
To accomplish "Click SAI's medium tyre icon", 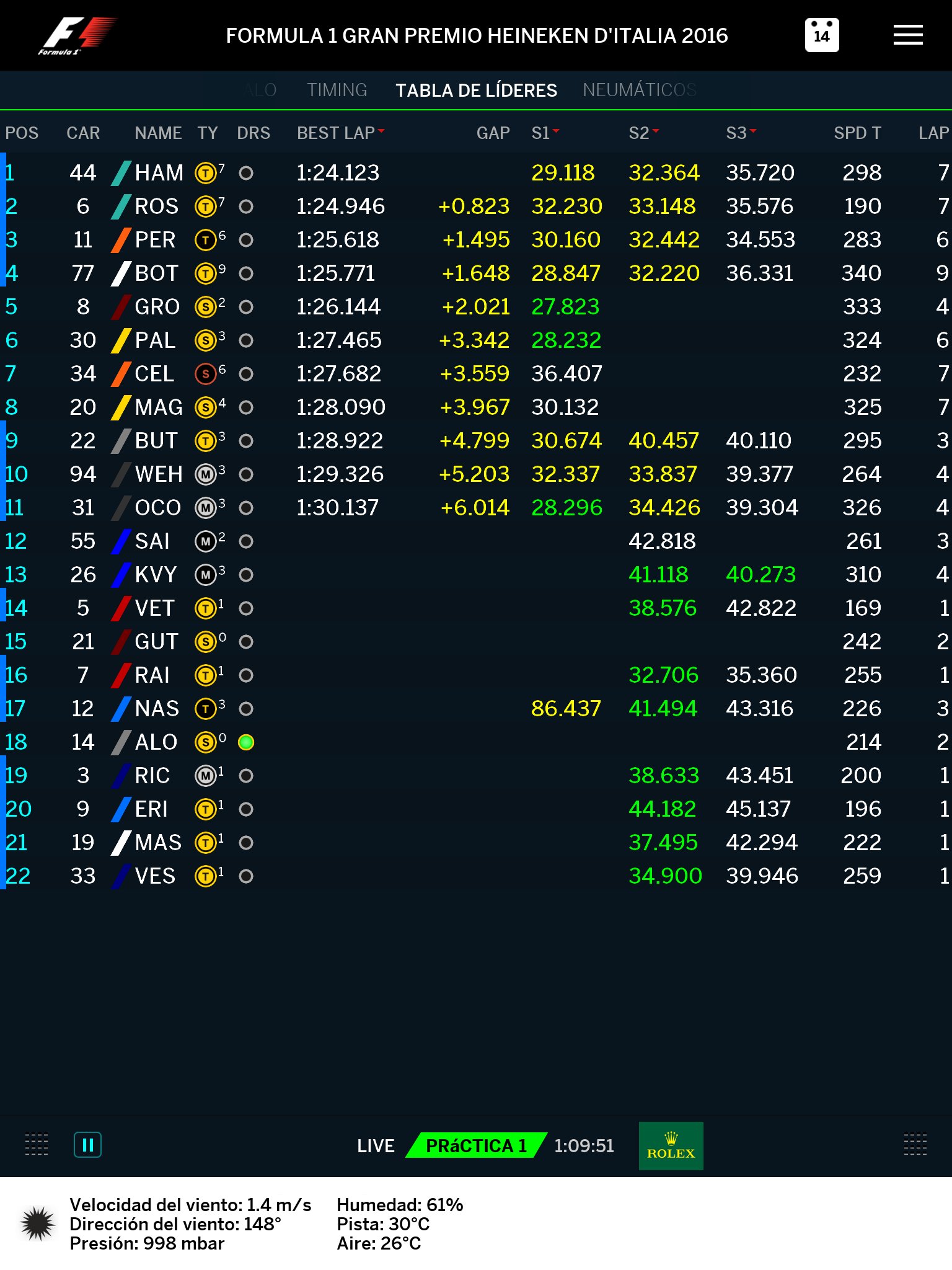I will coord(205,541).
